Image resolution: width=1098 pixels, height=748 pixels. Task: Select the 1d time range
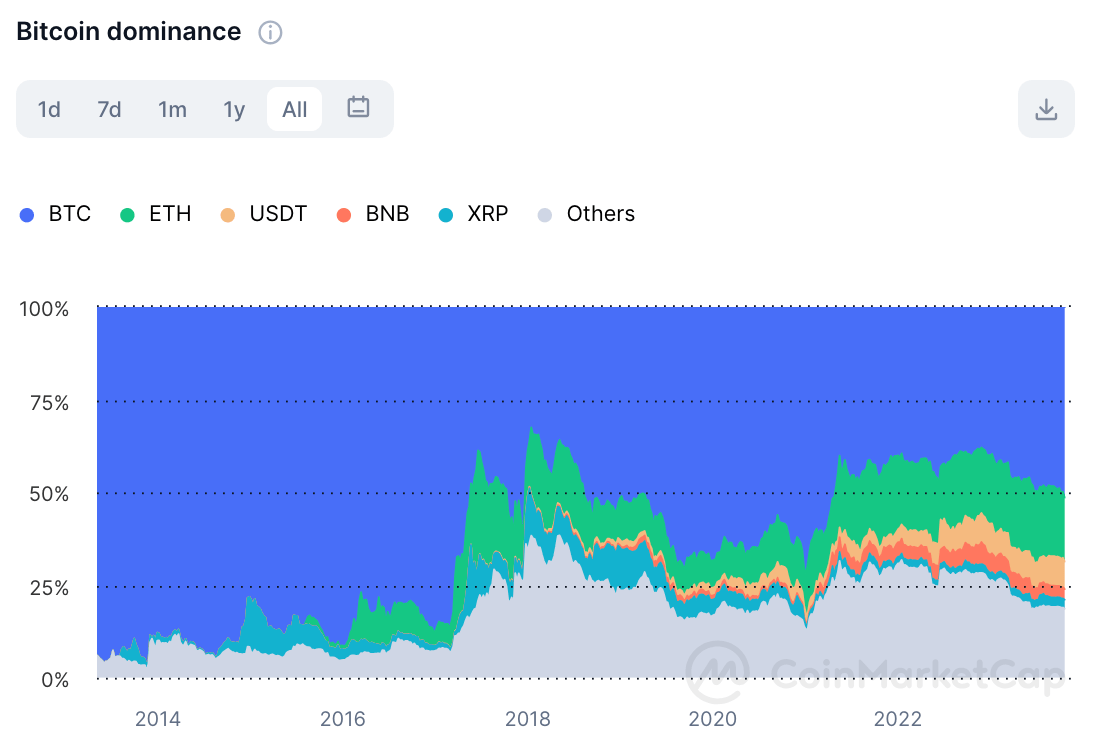pos(49,109)
